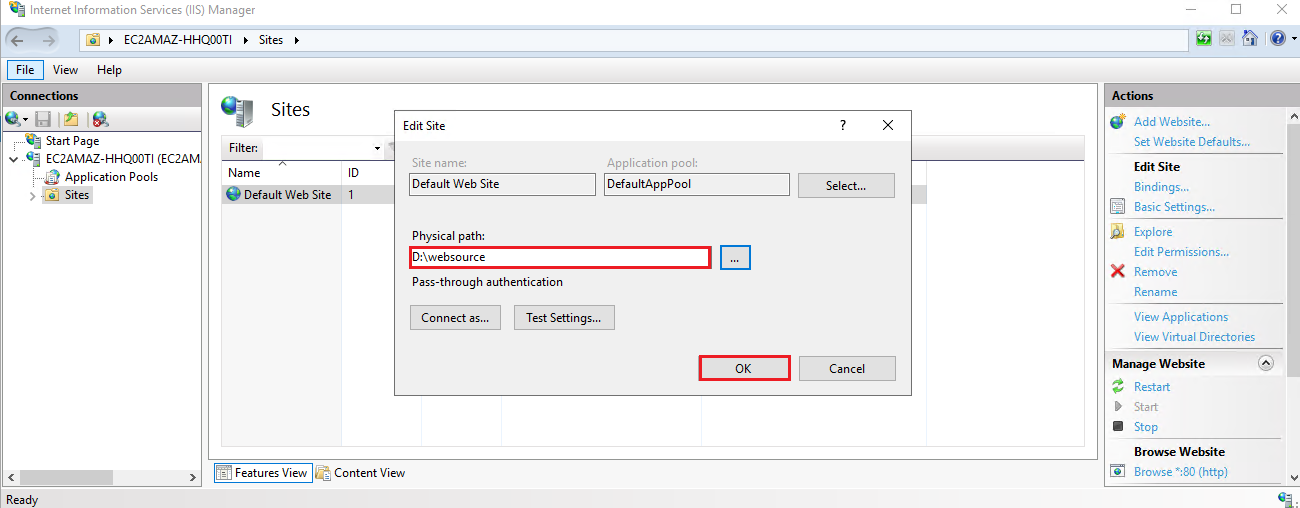Click the Rename link in Actions
The height and width of the screenshot is (508, 1300).
[x=1155, y=292]
